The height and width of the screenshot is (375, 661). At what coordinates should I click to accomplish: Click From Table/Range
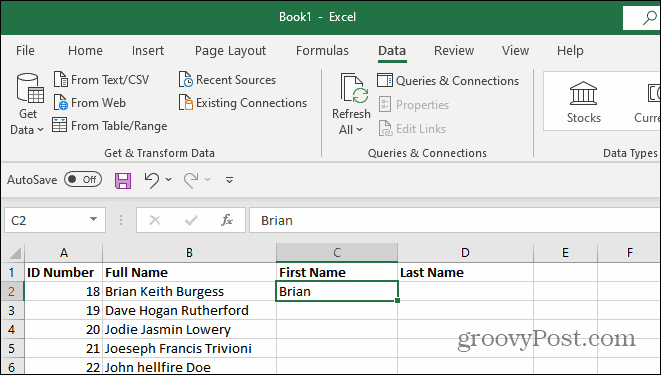[x=110, y=126]
